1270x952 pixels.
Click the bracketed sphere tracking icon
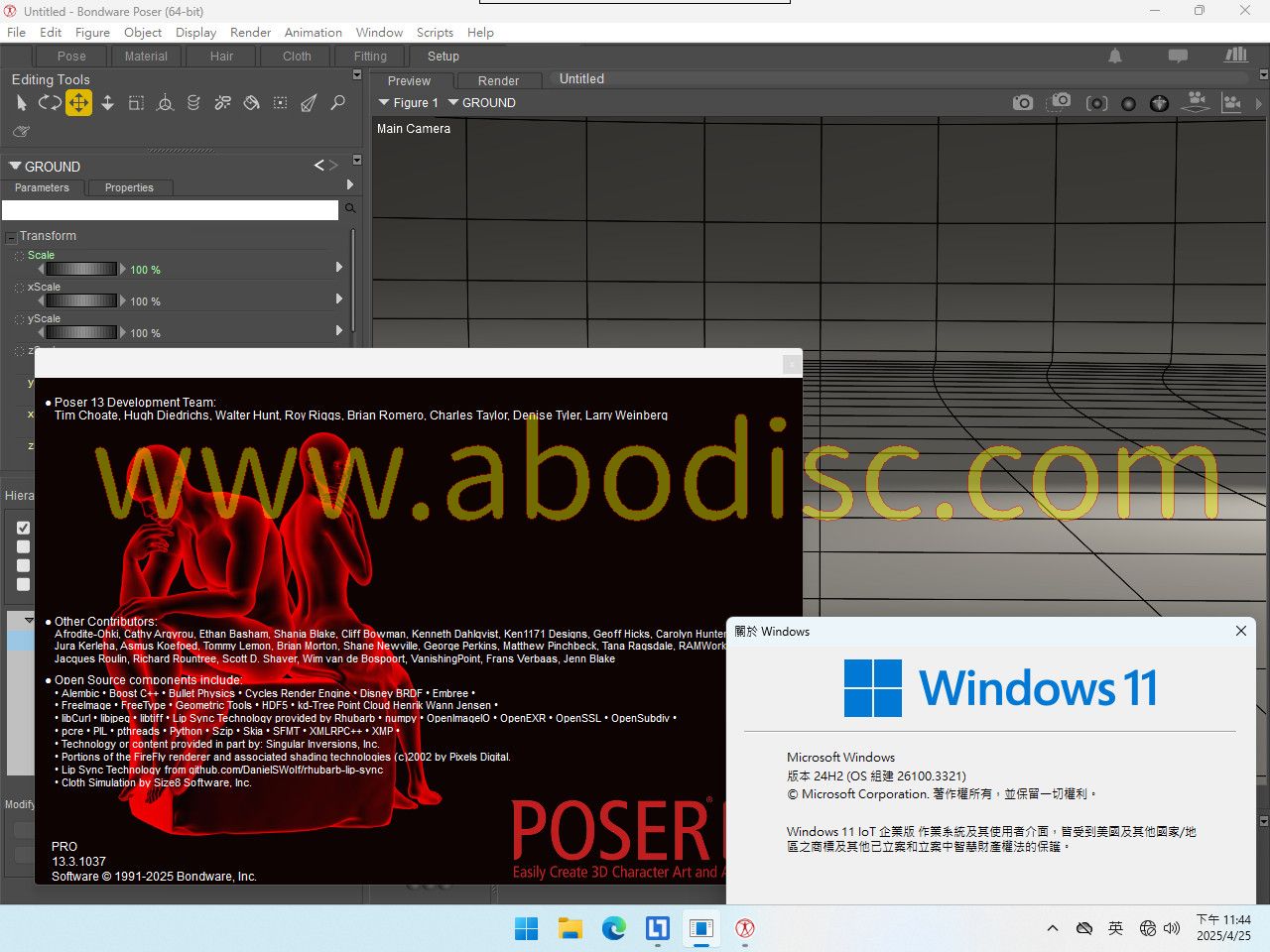pos(1096,103)
